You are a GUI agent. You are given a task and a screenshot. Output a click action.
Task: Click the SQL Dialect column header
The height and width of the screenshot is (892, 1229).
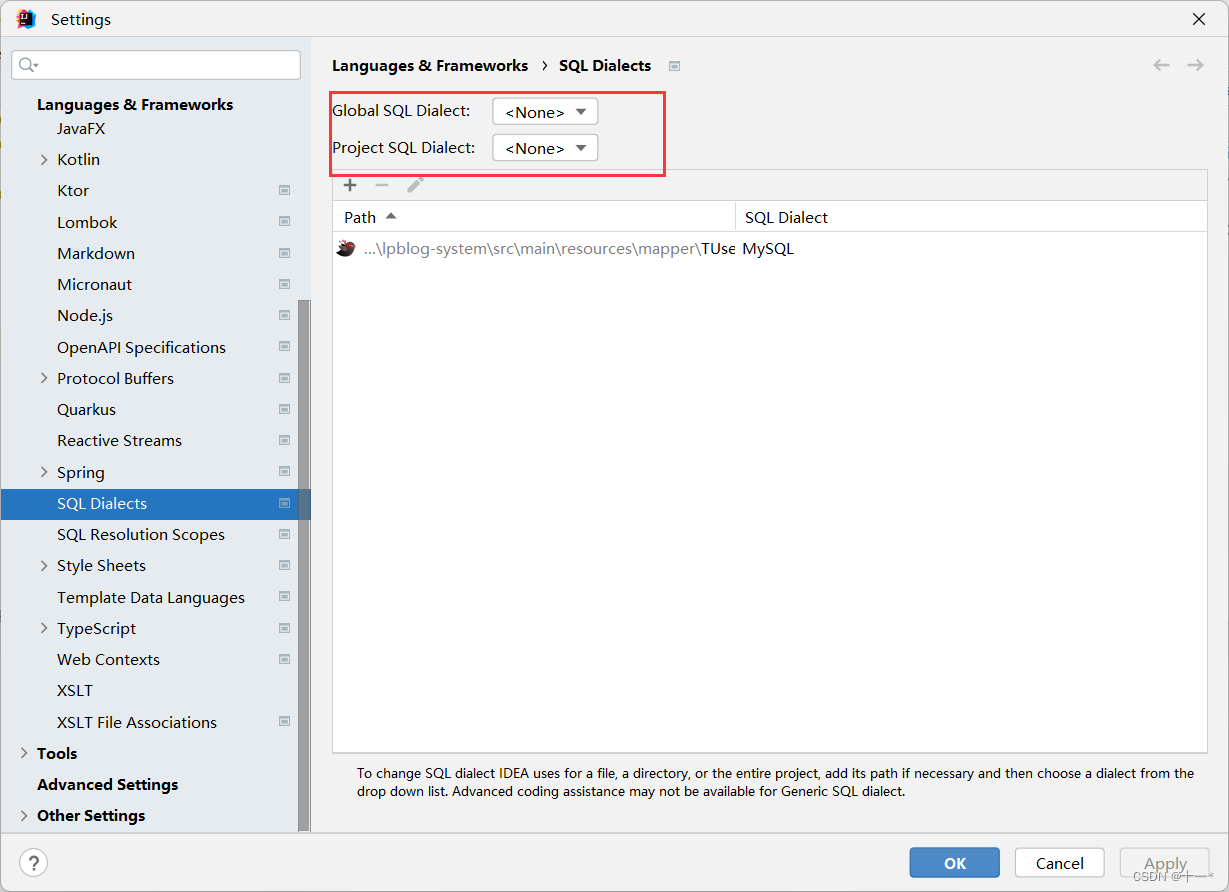click(x=971, y=217)
